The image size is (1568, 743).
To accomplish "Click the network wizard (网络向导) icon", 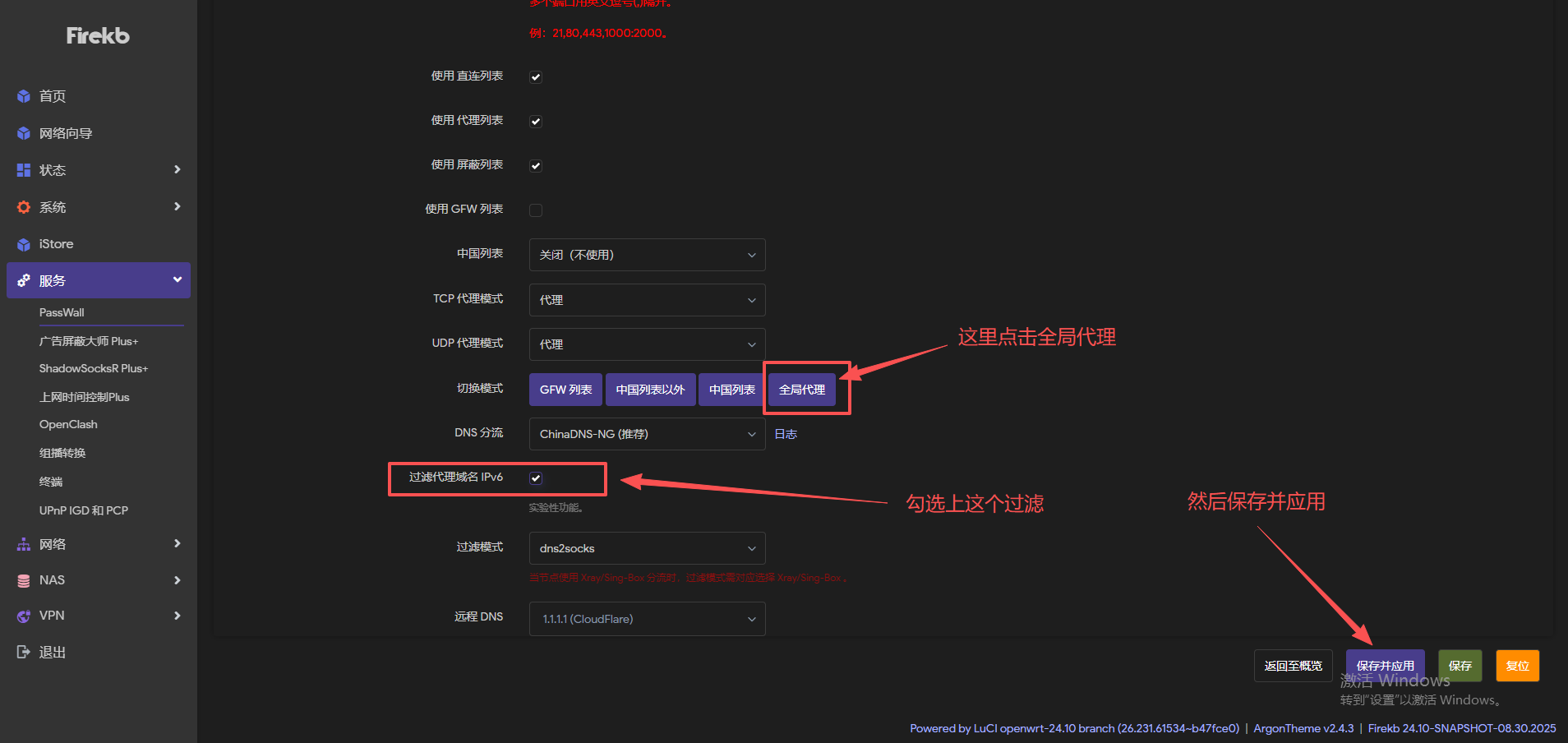I will pos(24,133).
